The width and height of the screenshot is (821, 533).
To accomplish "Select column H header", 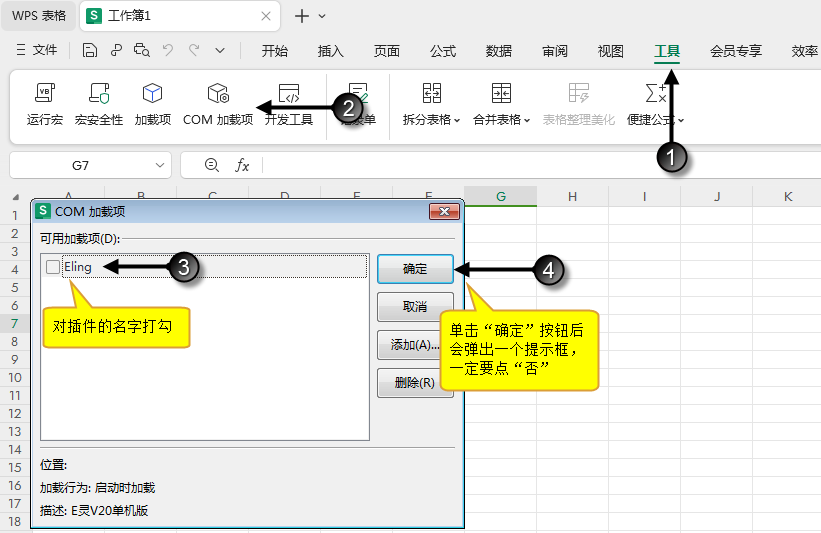I will pyautogui.click(x=572, y=196).
